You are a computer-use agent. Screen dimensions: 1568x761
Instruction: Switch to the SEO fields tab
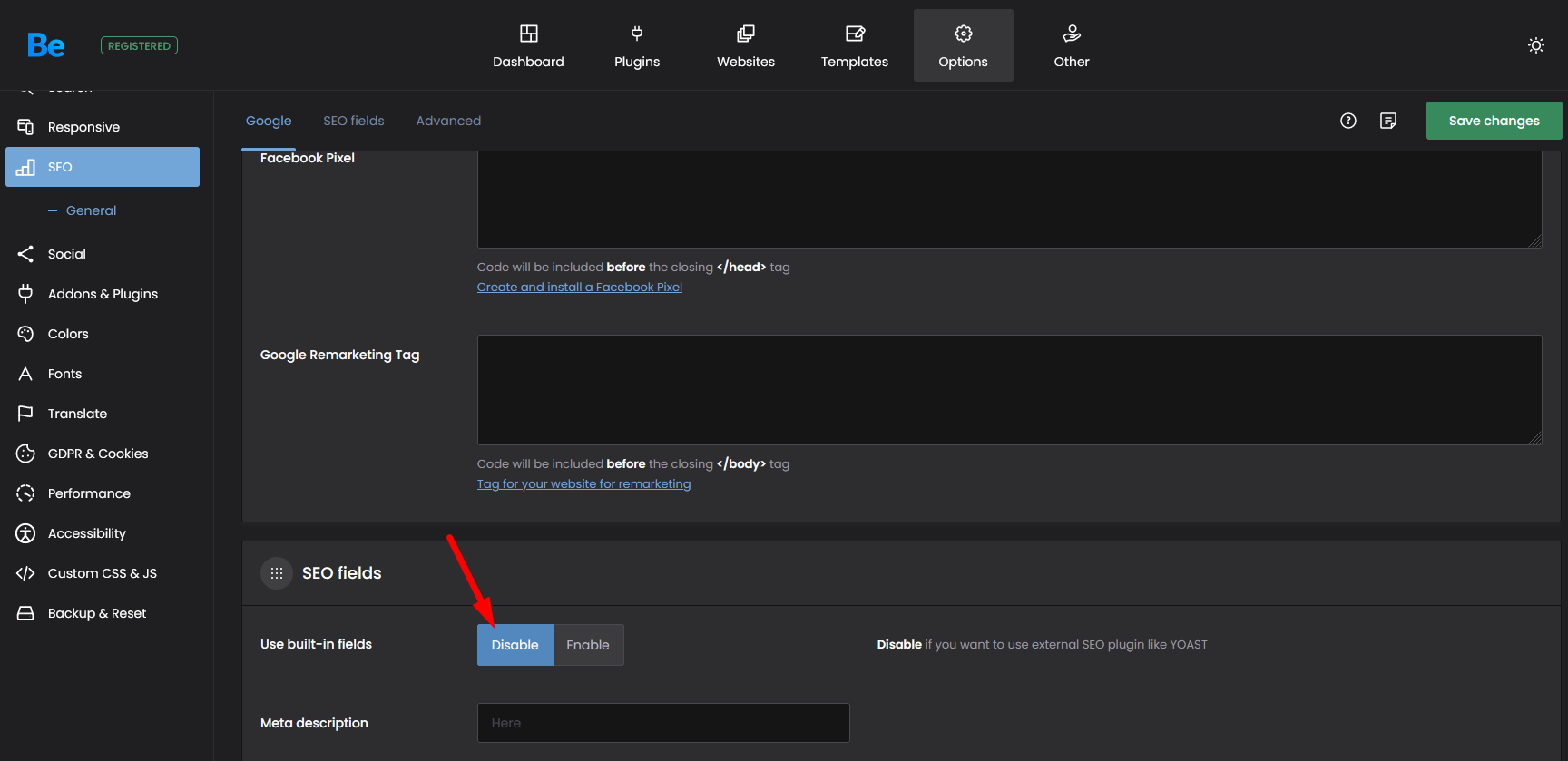[354, 121]
